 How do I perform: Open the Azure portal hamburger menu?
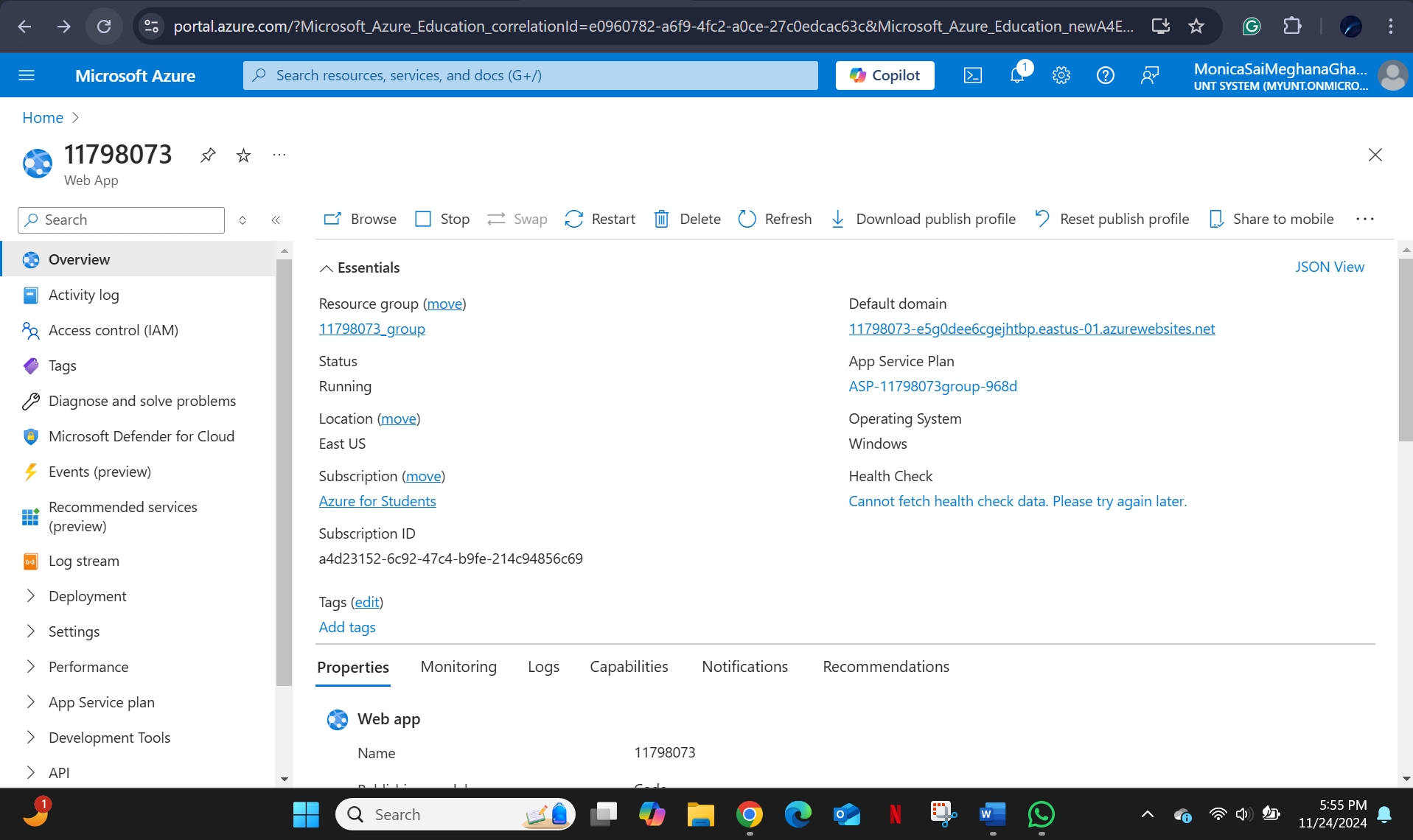27,75
